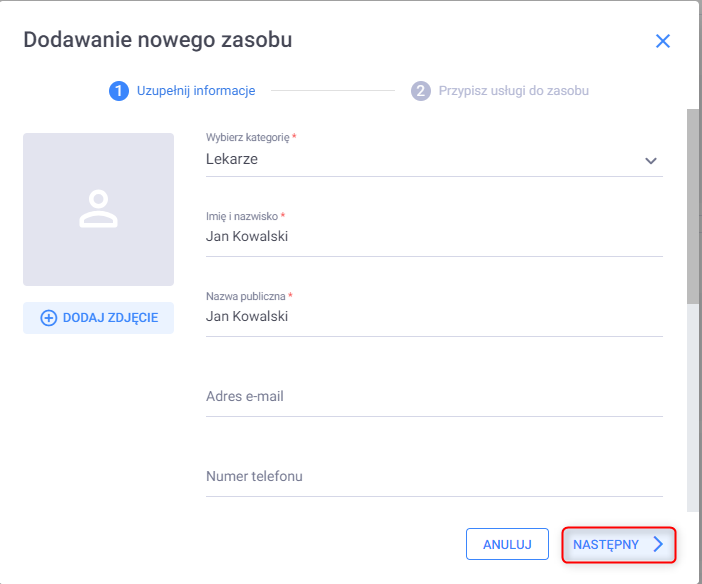The height and width of the screenshot is (584, 702).
Task: Open the Wybierz kategorię field showing Lekarze
Action: [x=420, y=159]
